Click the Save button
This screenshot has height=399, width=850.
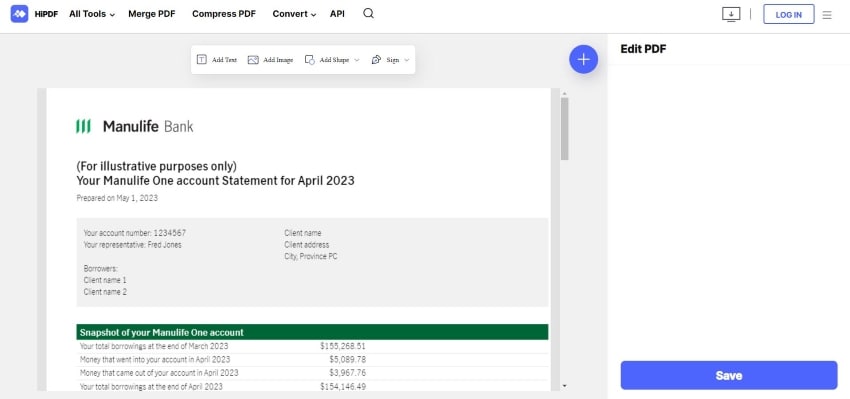729,375
